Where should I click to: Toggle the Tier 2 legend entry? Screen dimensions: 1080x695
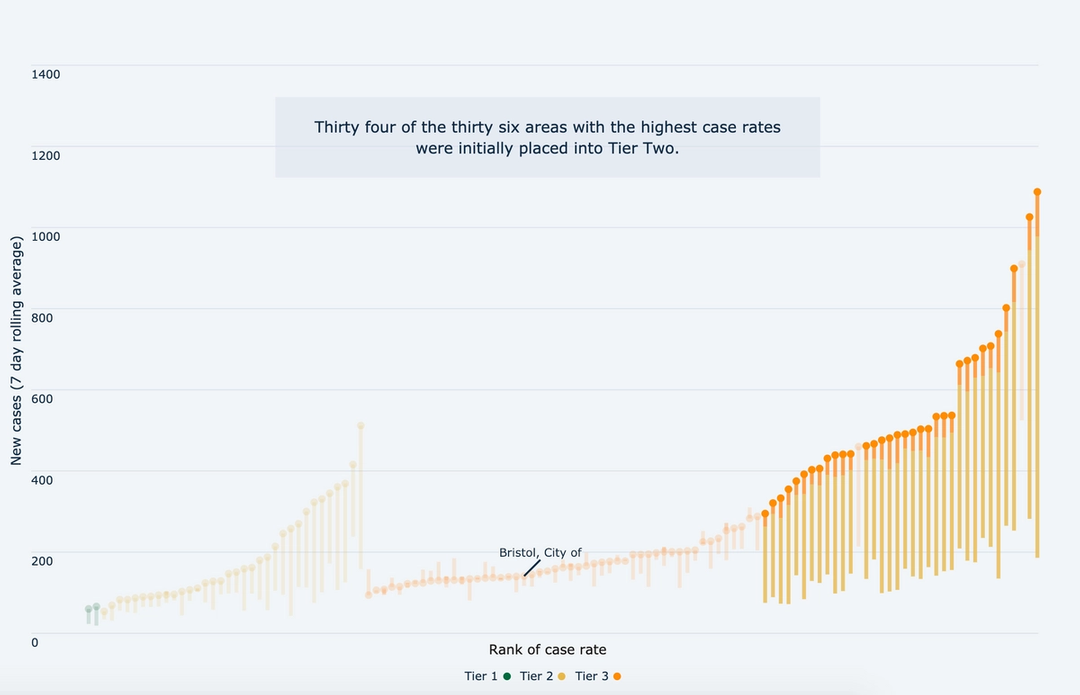tap(543, 676)
